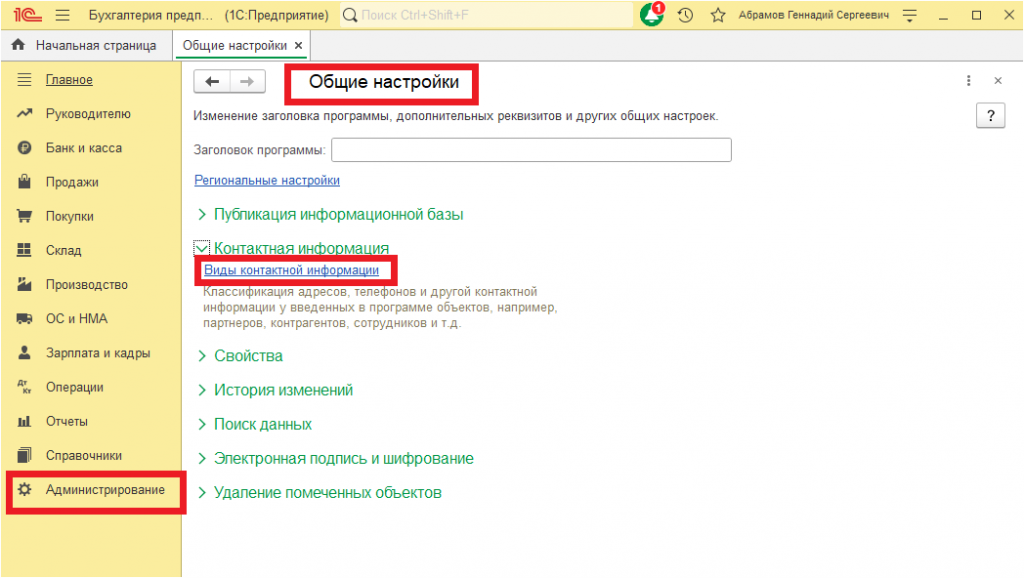This screenshot has width=1024, height=578.
Task: Expand the История изменений section
Action: [202, 390]
